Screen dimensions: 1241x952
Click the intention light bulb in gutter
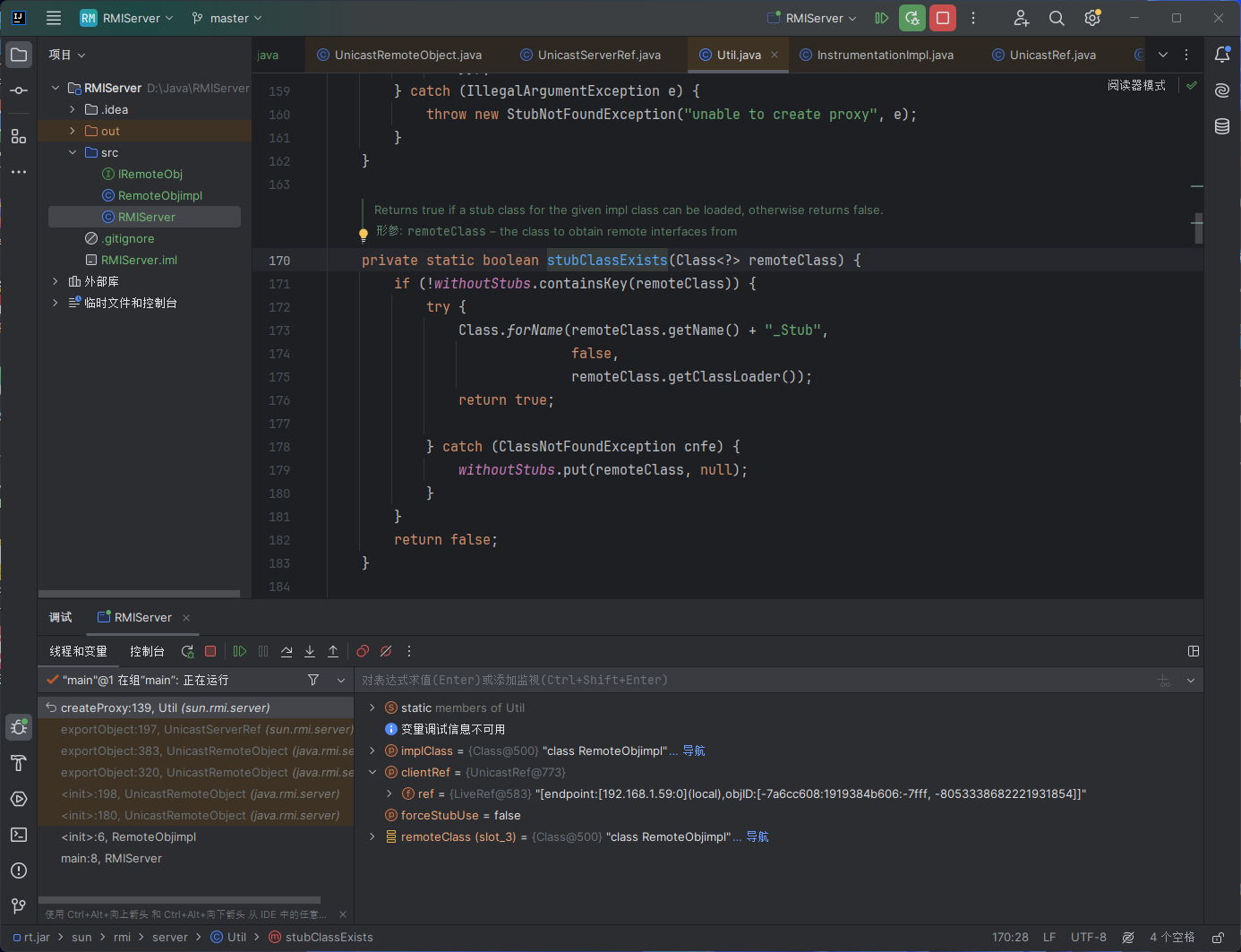[364, 236]
